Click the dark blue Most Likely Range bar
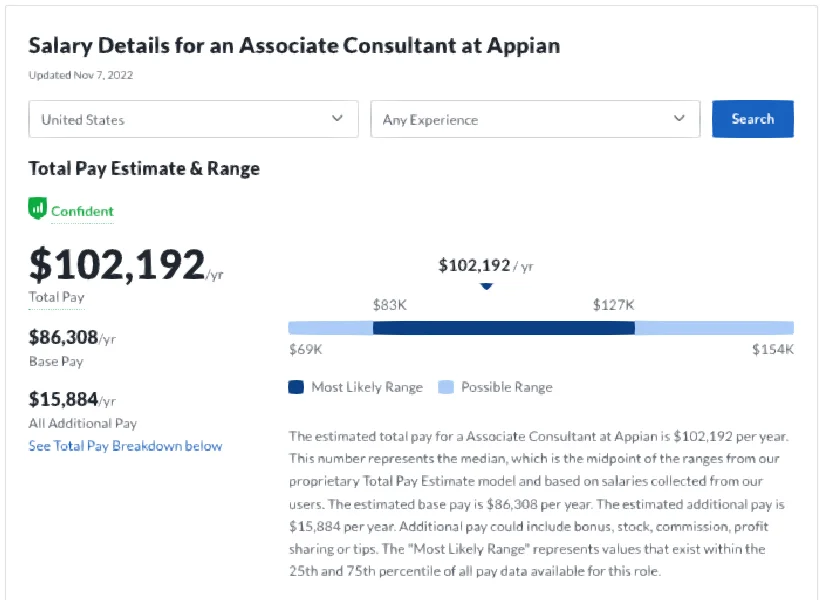Screen dimensions: 824x600 click(x=503, y=328)
